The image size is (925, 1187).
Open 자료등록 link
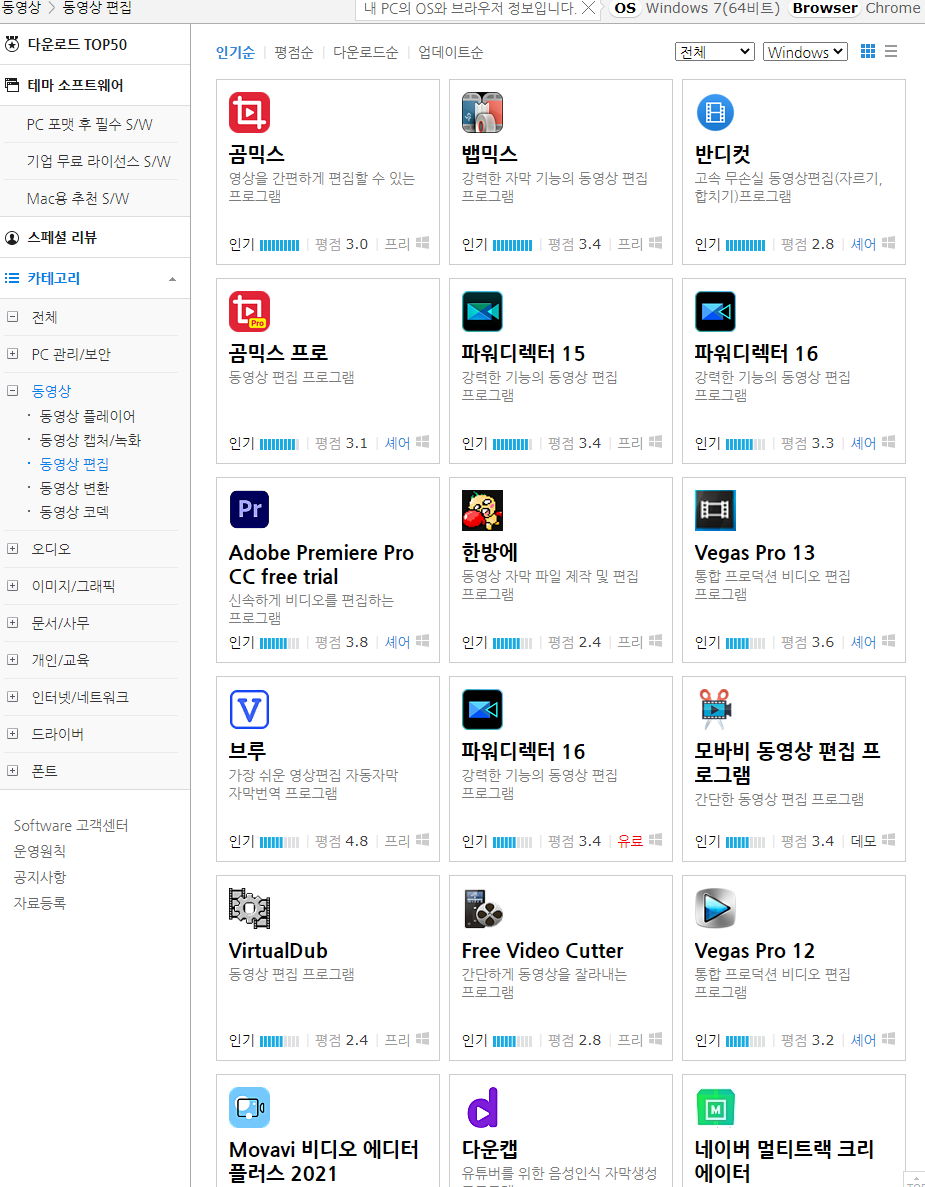40,902
